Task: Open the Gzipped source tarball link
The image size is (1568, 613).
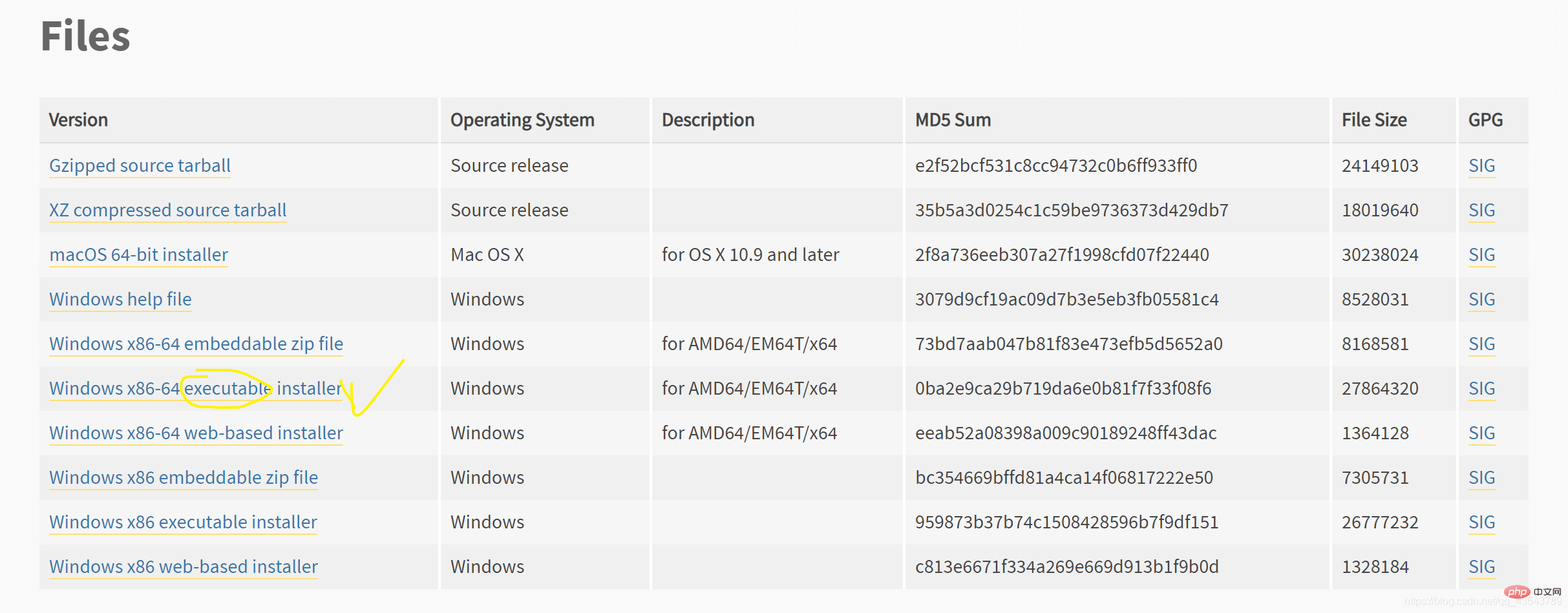Action: click(140, 166)
